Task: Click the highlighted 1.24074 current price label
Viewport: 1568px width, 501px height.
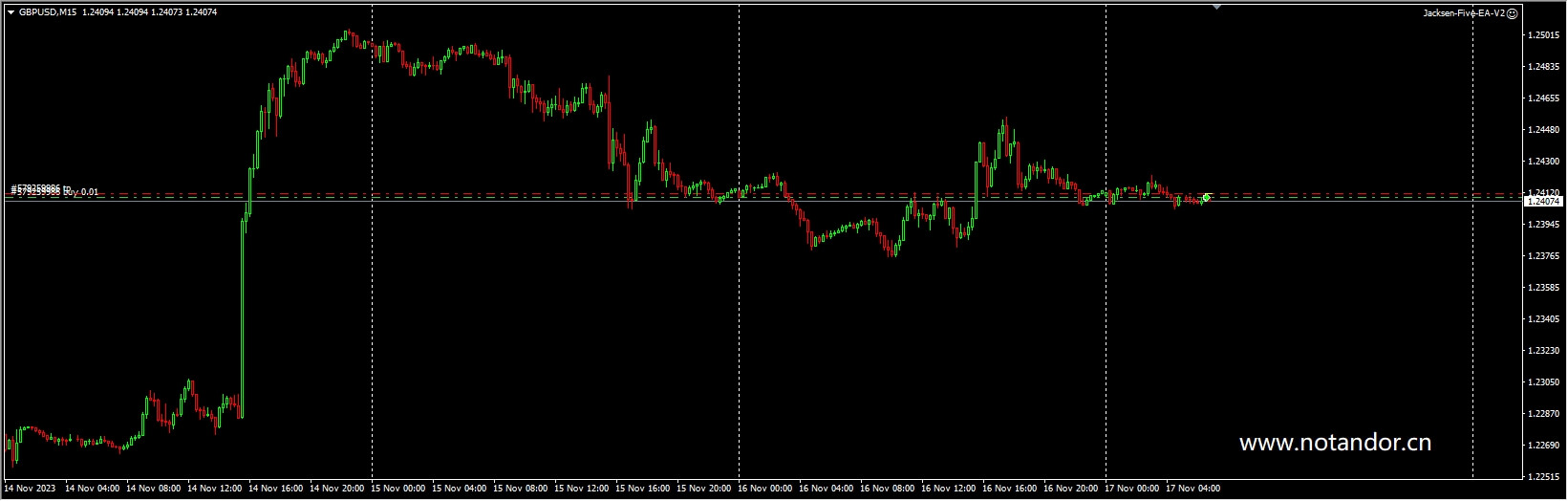Action: point(1544,202)
